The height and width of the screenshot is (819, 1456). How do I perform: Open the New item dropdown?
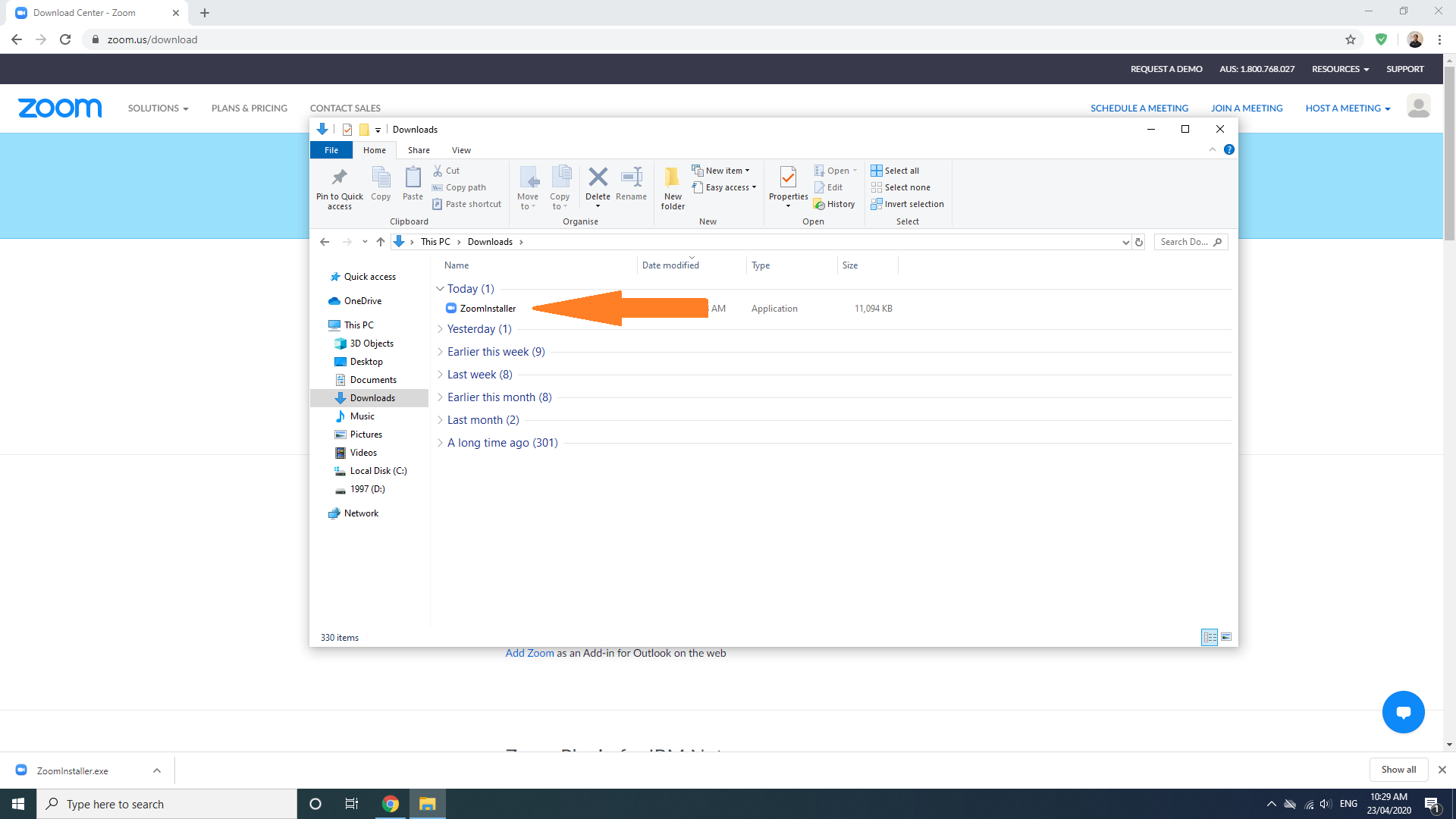click(x=720, y=171)
